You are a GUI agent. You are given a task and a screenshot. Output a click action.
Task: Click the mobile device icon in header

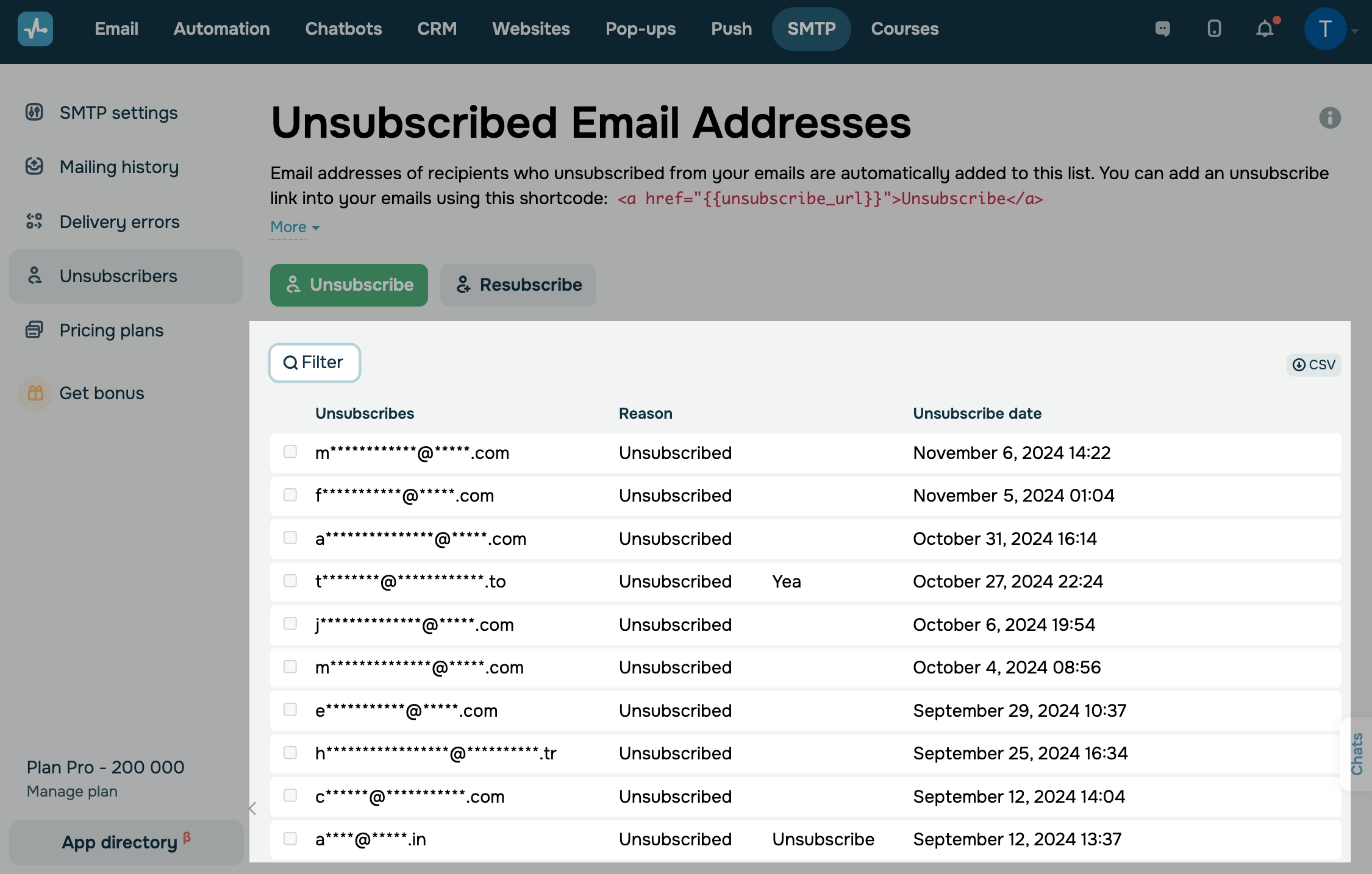(1214, 29)
